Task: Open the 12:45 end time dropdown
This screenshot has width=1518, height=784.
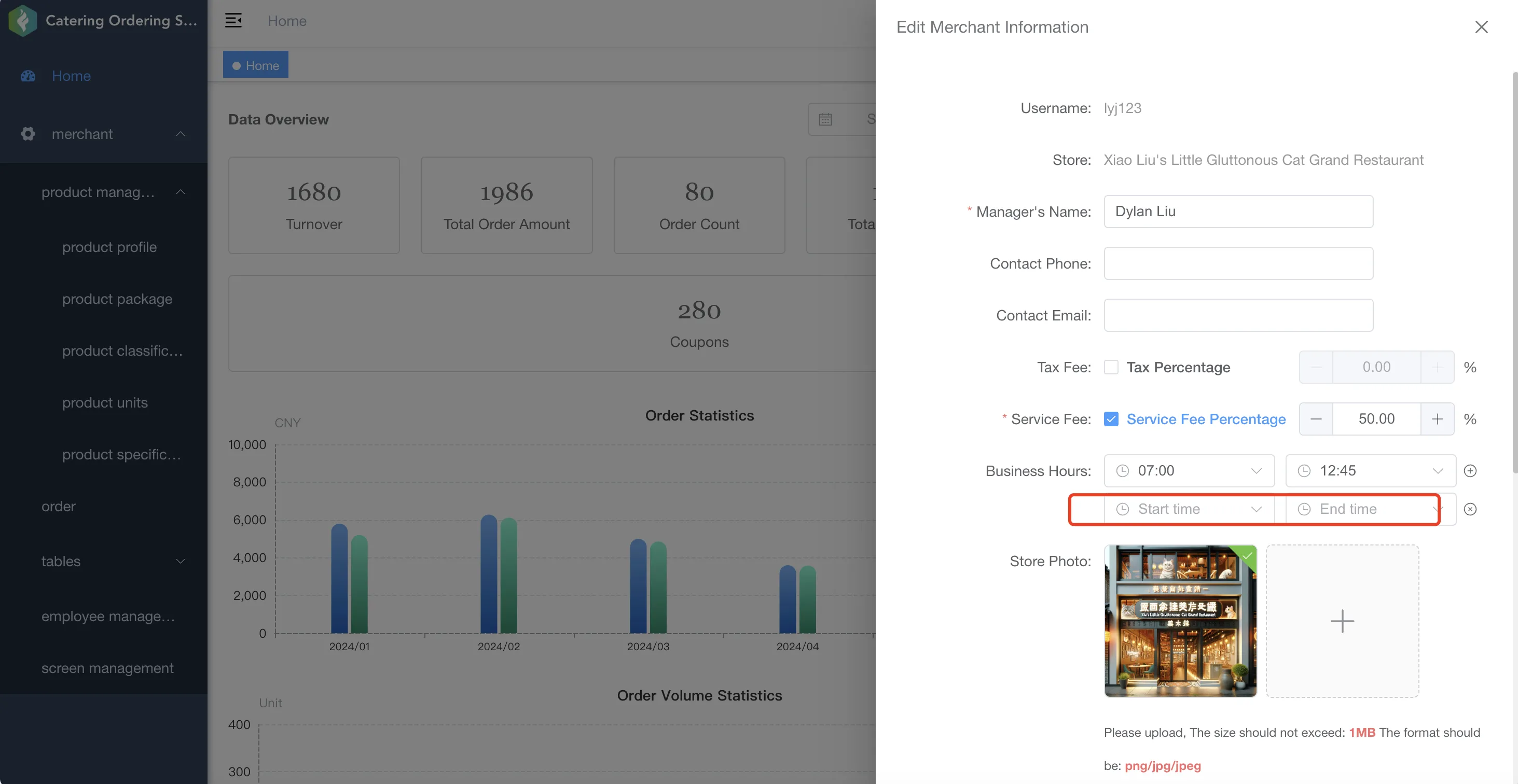Action: pos(1437,471)
